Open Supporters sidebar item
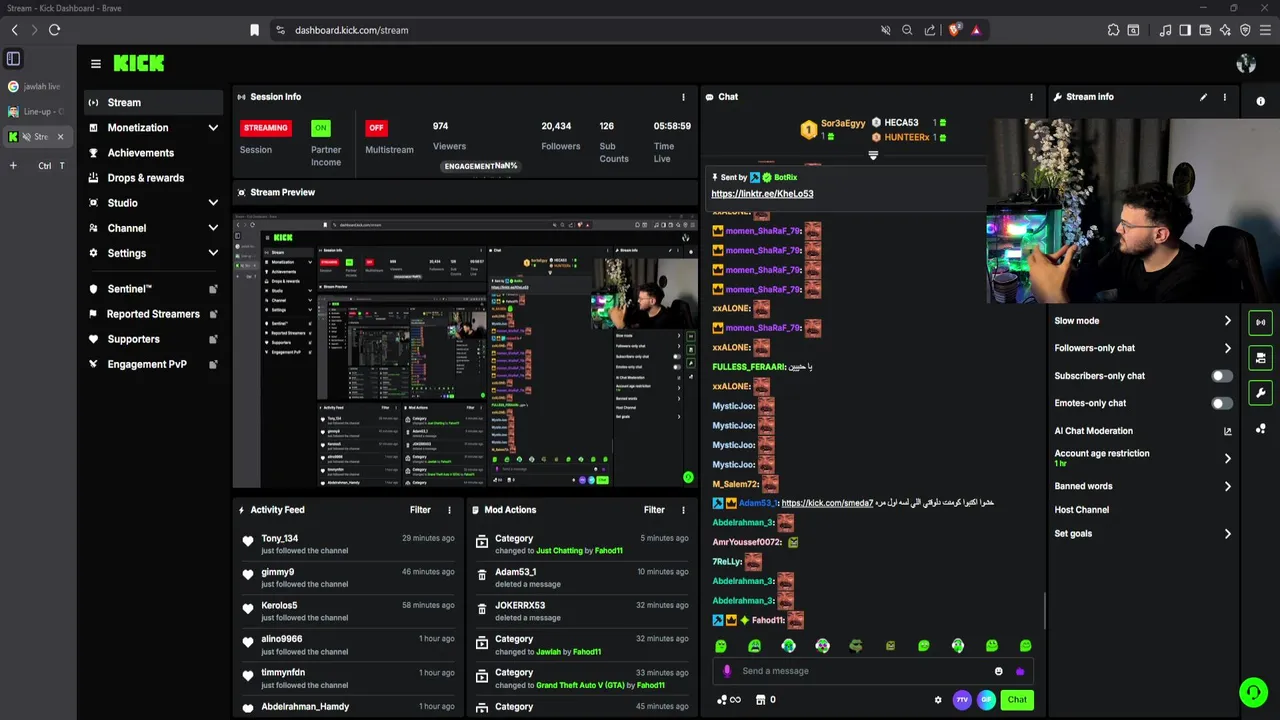This screenshot has width=1280, height=720. [151, 339]
